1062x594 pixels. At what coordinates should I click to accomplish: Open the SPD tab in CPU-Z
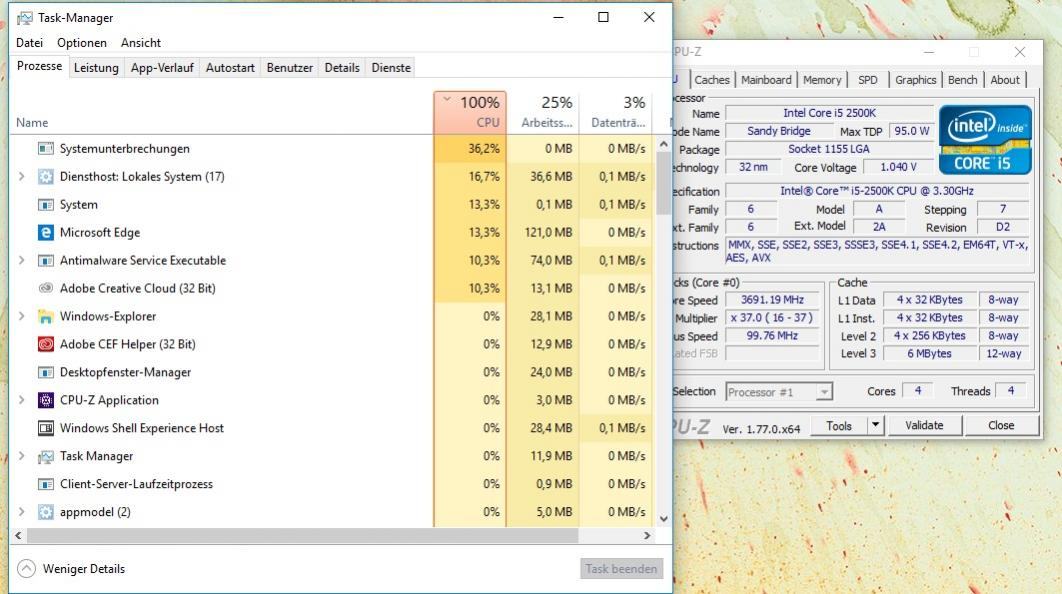[868, 80]
